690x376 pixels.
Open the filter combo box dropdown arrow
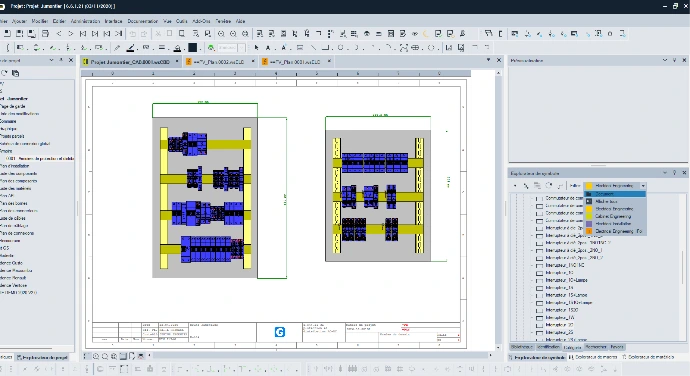click(x=643, y=186)
